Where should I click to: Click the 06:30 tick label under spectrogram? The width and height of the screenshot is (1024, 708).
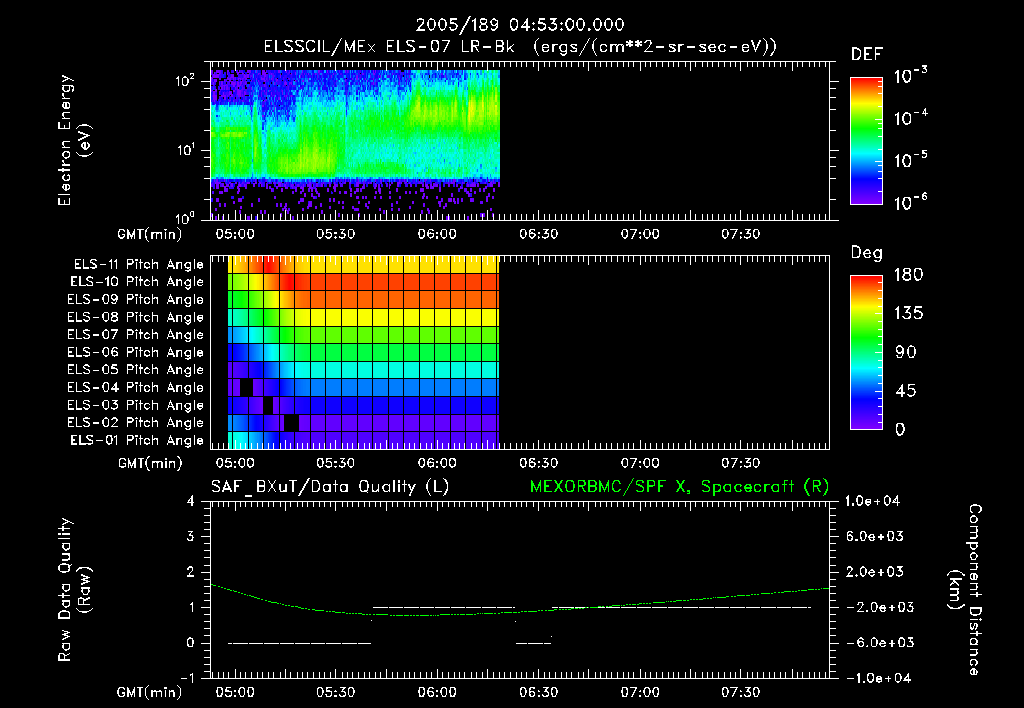click(x=538, y=234)
